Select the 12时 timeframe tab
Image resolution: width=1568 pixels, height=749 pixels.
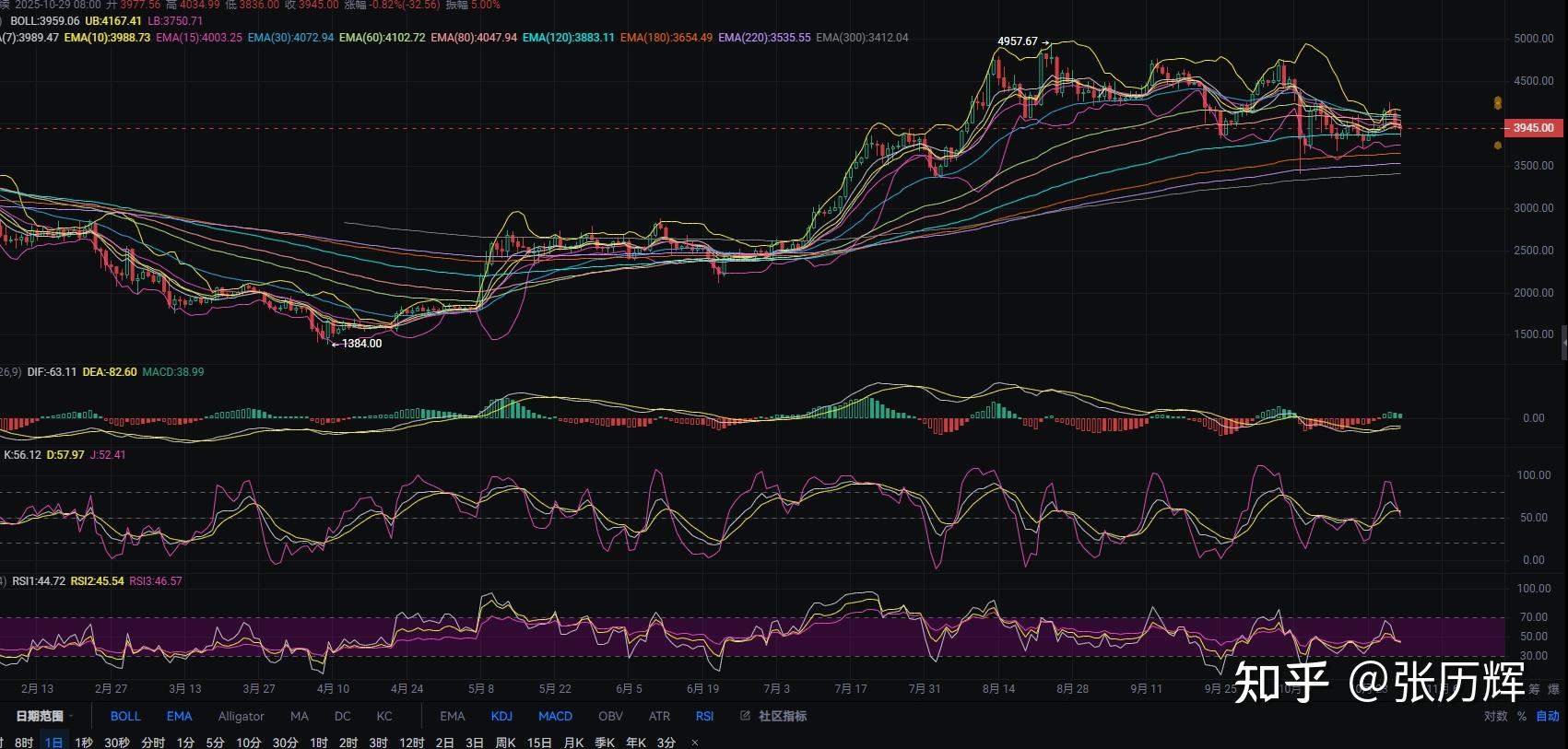(411, 743)
